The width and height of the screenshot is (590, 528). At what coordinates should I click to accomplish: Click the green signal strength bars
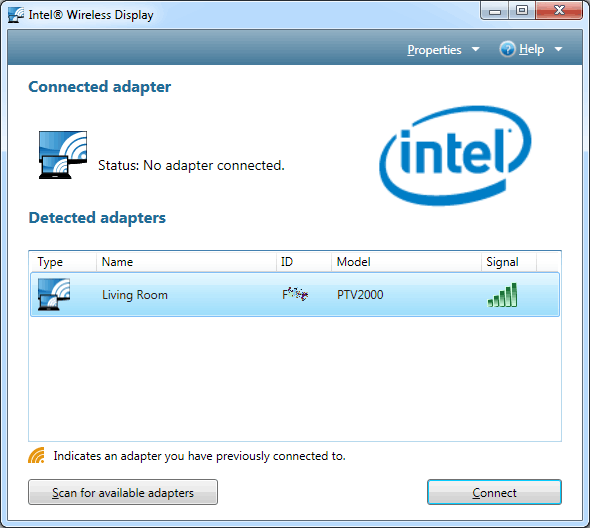tap(502, 295)
